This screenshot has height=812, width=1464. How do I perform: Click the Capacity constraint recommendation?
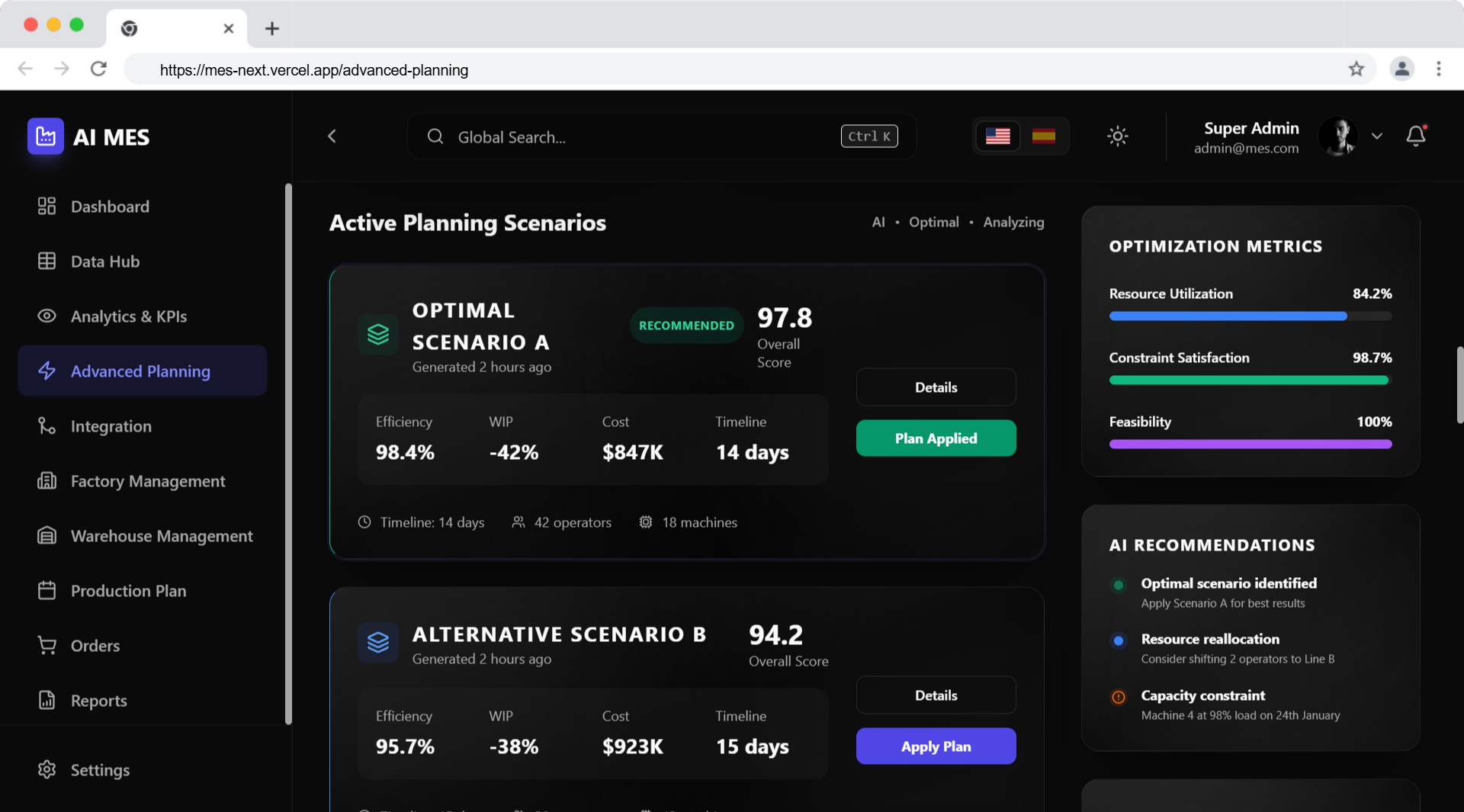(x=1250, y=704)
